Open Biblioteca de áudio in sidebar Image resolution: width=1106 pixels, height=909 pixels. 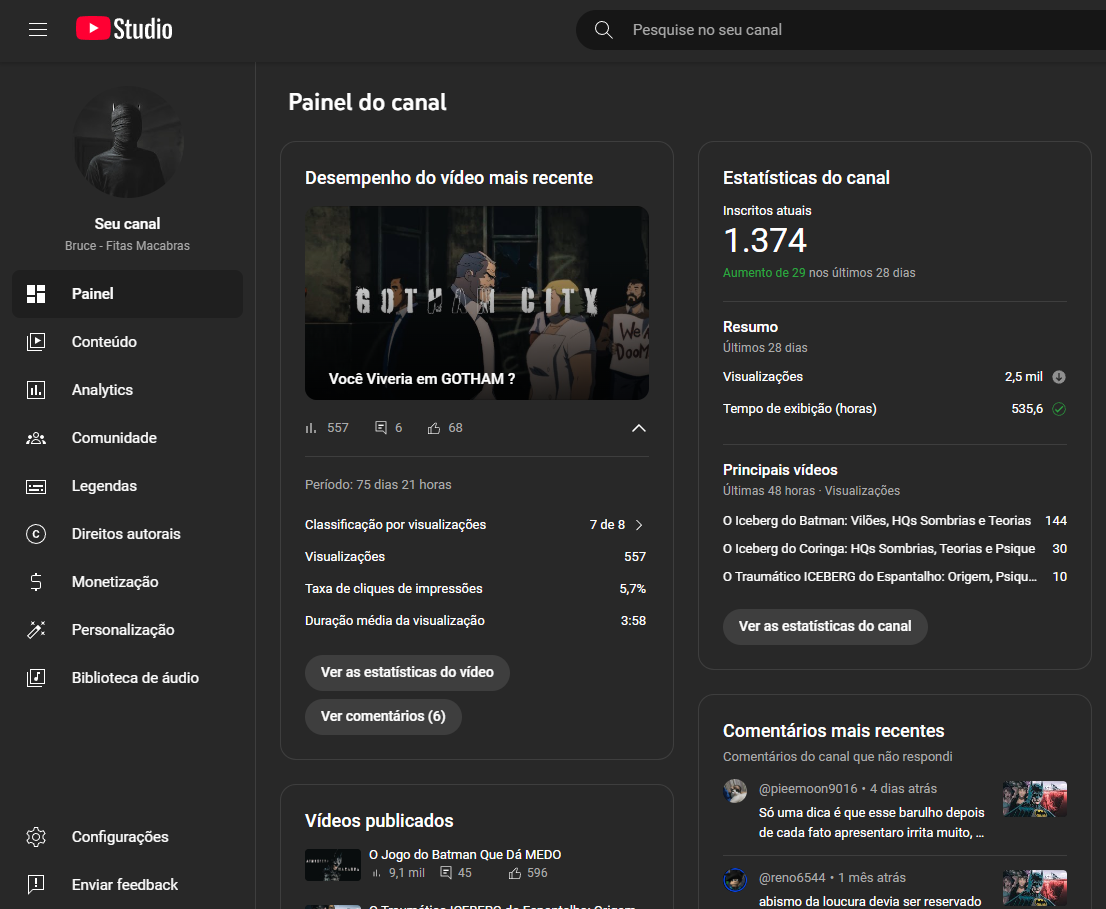128,678
